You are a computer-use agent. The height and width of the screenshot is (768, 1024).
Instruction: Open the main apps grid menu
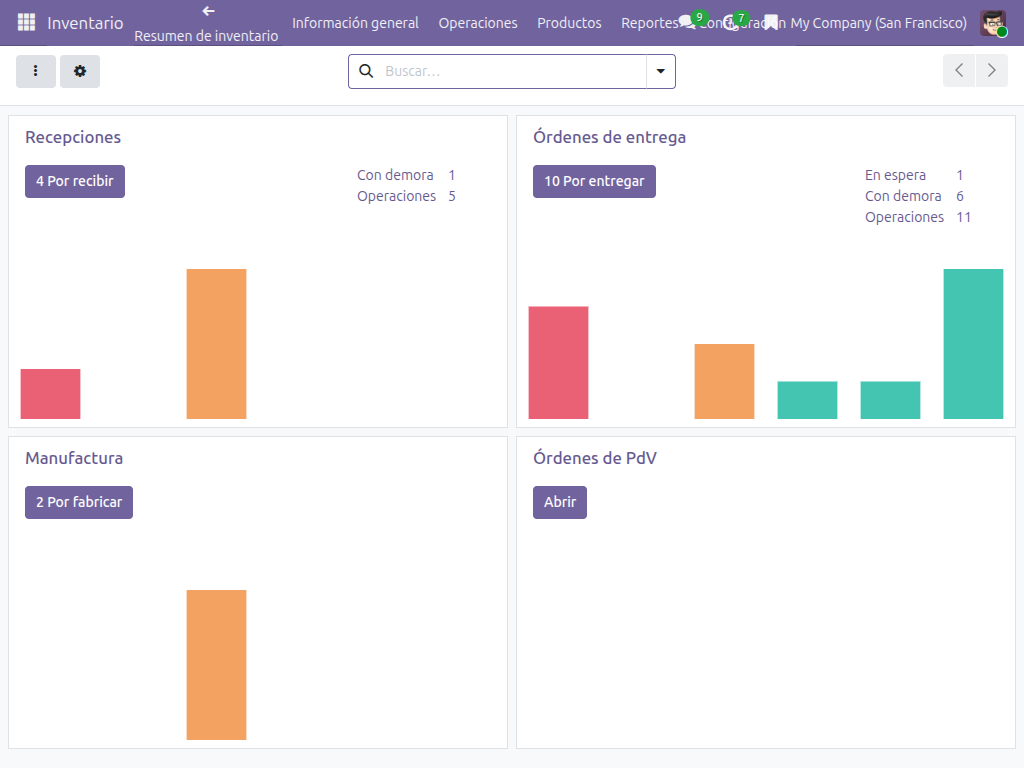(26, 22)
